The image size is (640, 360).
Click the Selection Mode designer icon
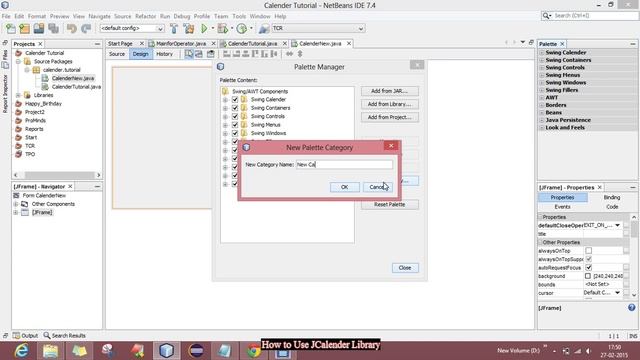point(189,54)
